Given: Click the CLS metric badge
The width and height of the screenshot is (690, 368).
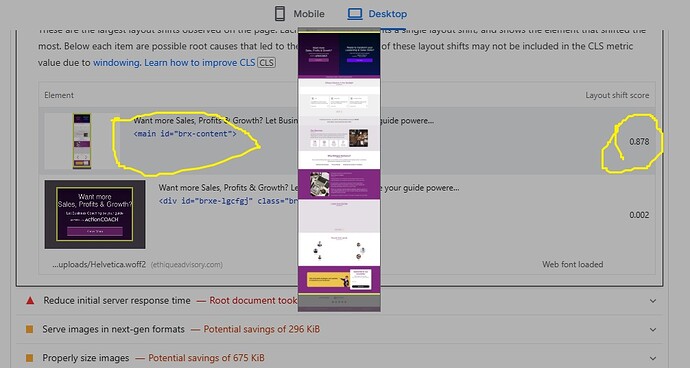Looking at the screenshot, I should [267, 63].
